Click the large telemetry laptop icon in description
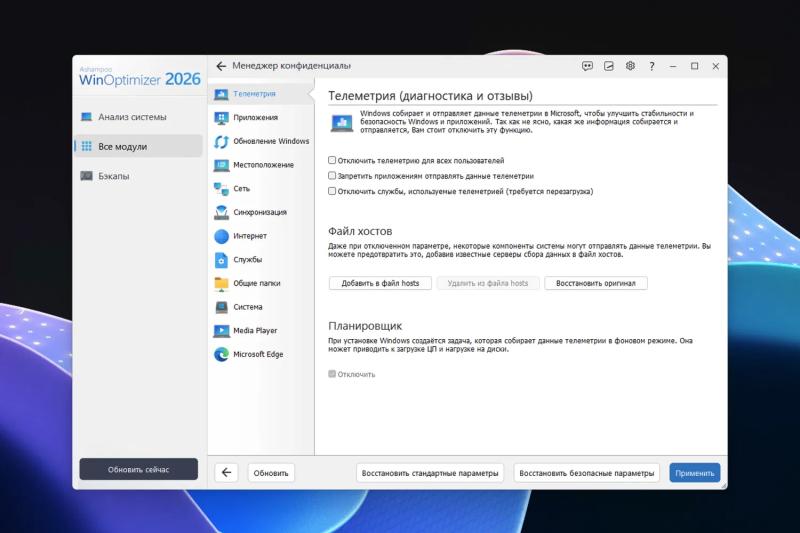800x533 pixels. coord(341,123)
